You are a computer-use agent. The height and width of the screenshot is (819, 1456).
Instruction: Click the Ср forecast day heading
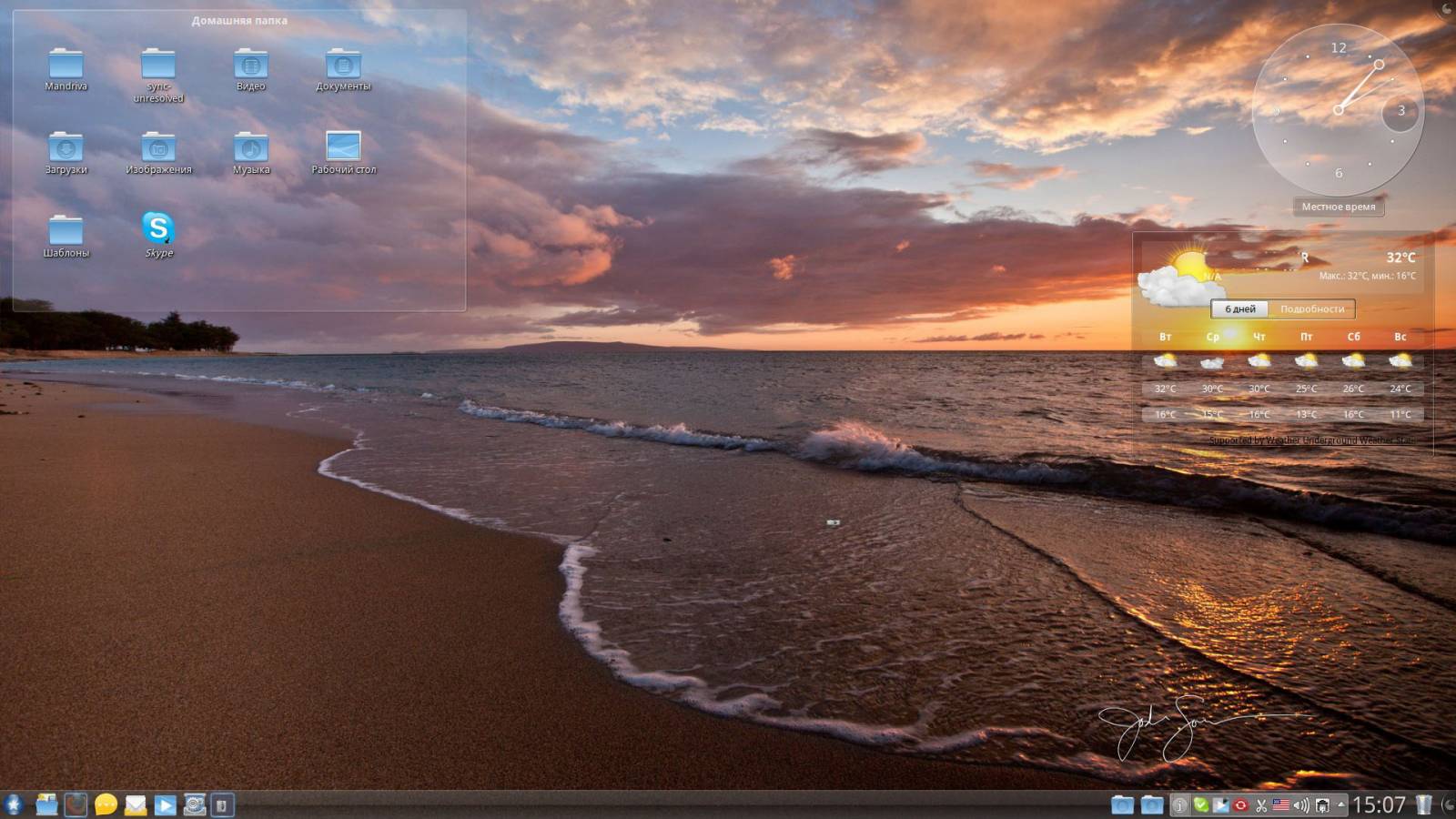(1212, 337)
